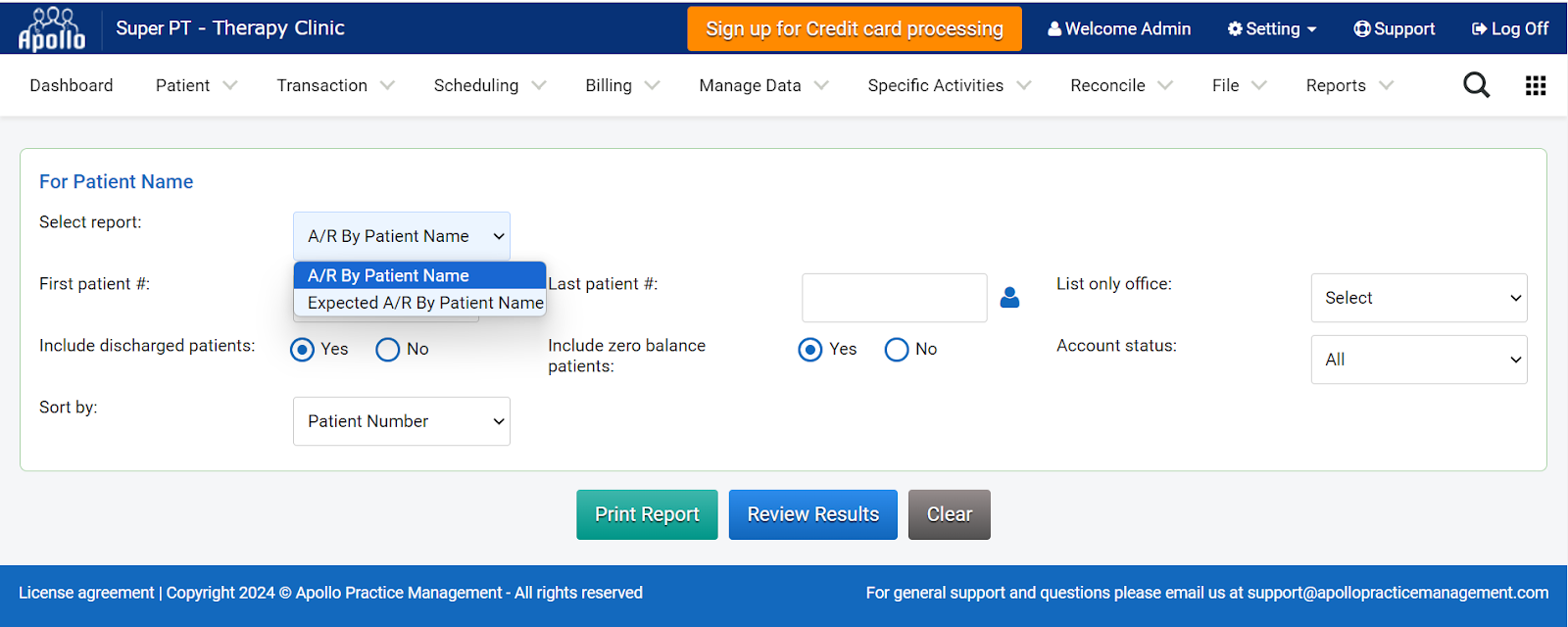Screen dimensions: 1568x627
Task: Click the Log Off link
Action: click(x=1510, y=28)
